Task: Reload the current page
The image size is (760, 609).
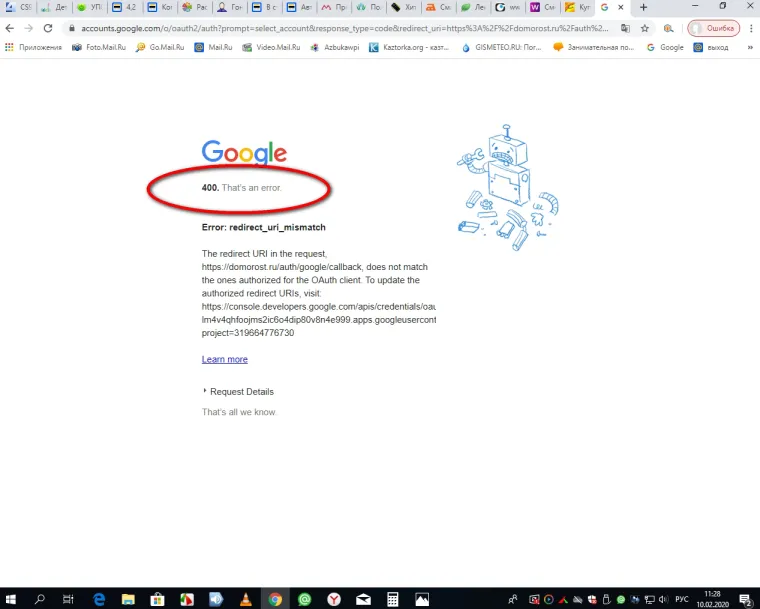Action: tap(47, 28)
